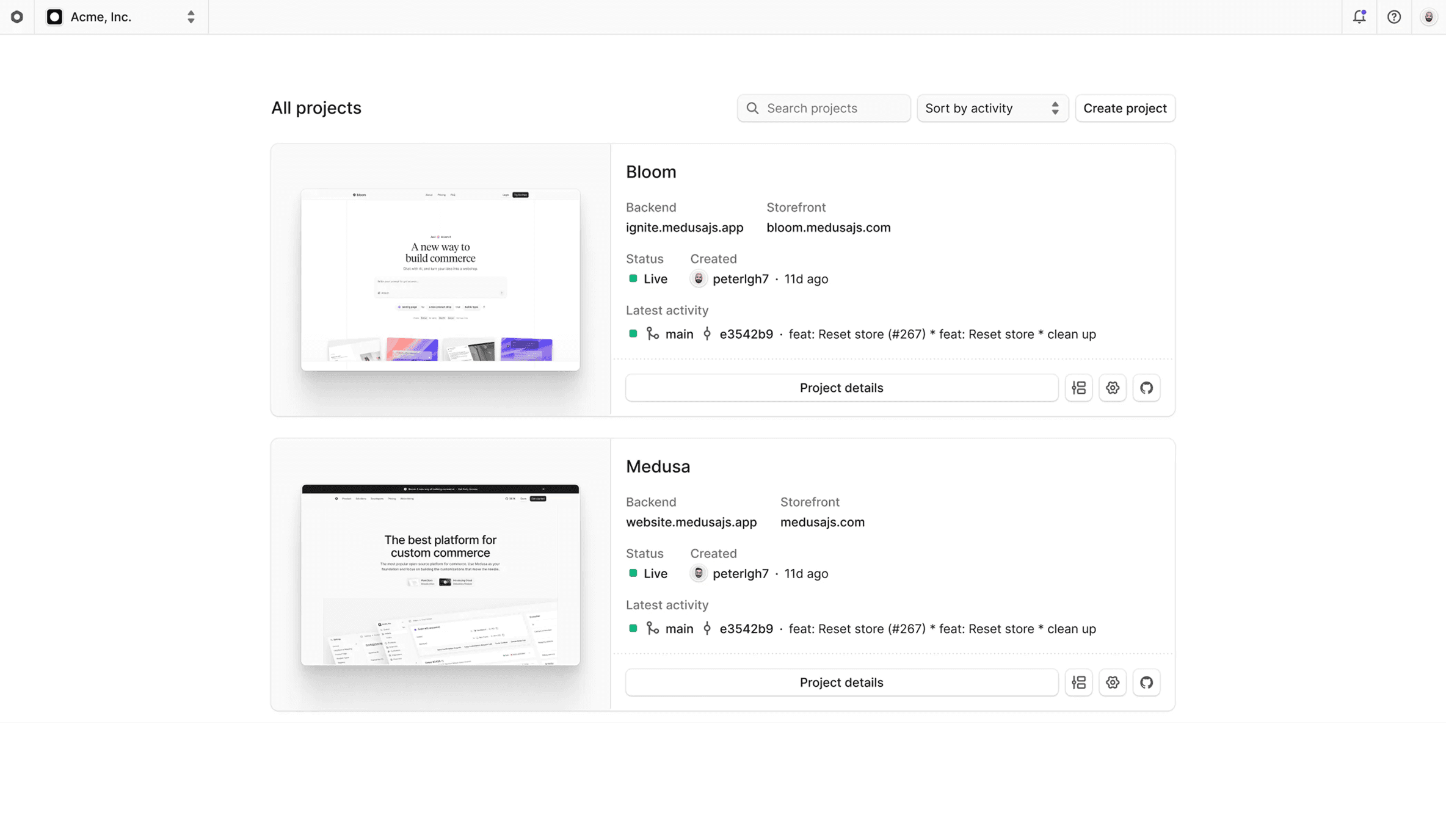
Task: Open the Medusa project preview thumbnail
Action: (440, 574)
